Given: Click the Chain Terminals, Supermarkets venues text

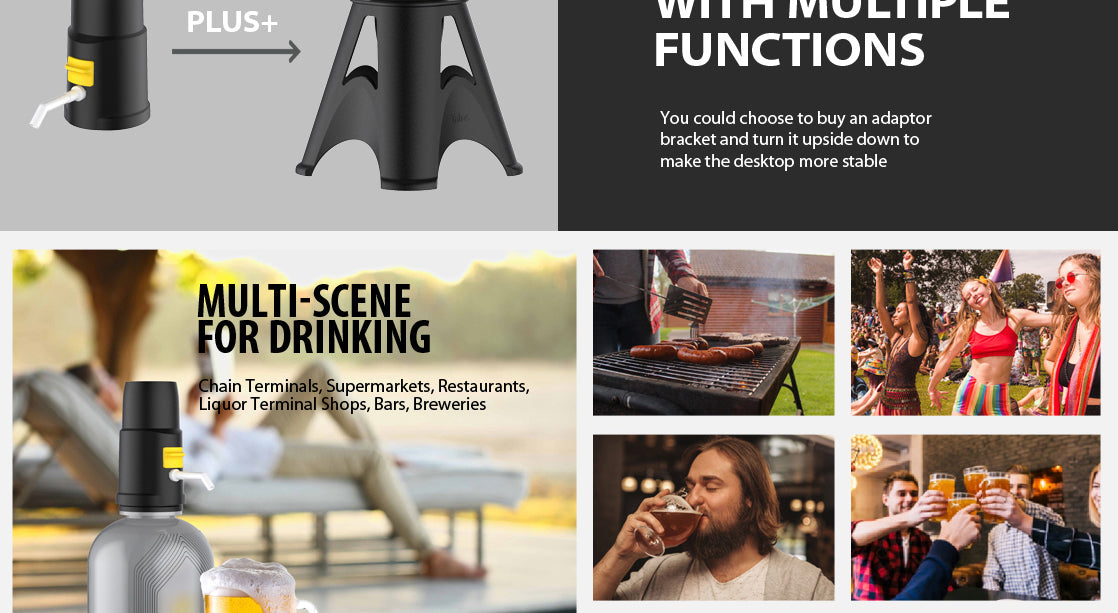Looking at the screenshot, I should pyautogui.click(x=364, y=395).
